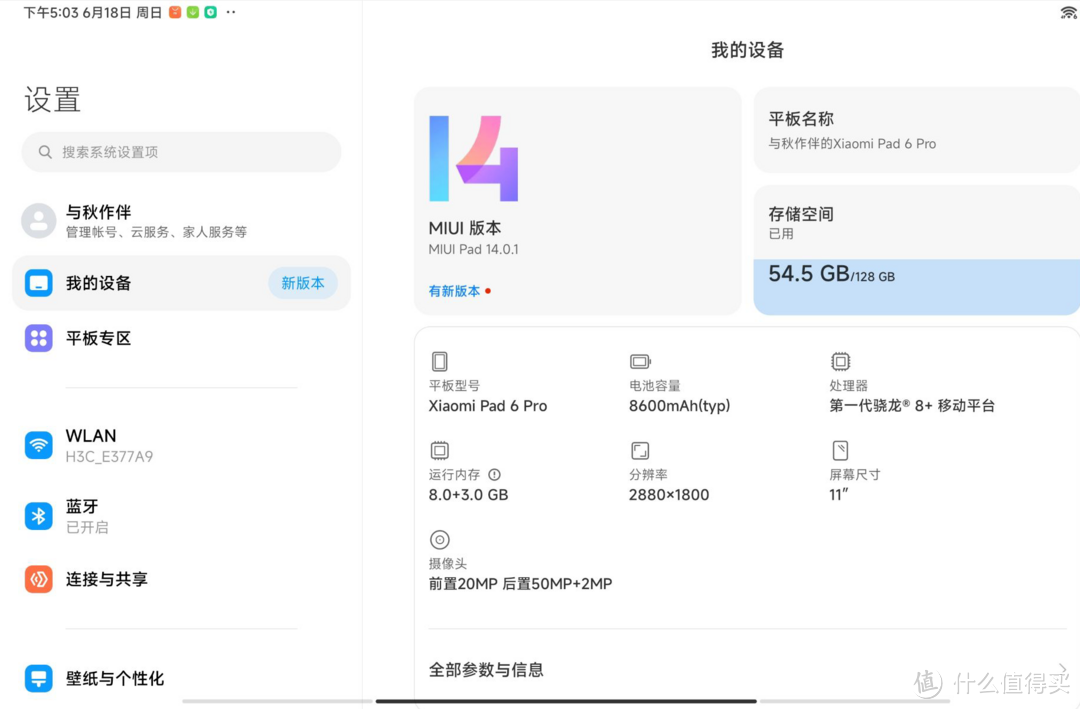1080x709 pixels.
Task: Click the 处理器 chip icon
Action: pyautogui.click(x=840, y=361)
